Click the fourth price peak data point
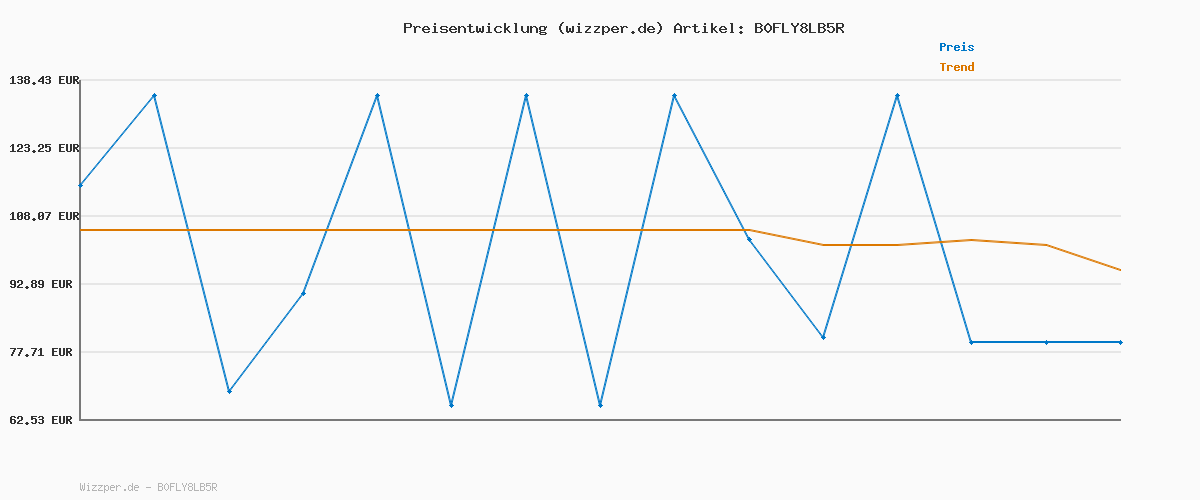Image resolution: width=1200 pixels, height=500 pixels. [674, 95]
